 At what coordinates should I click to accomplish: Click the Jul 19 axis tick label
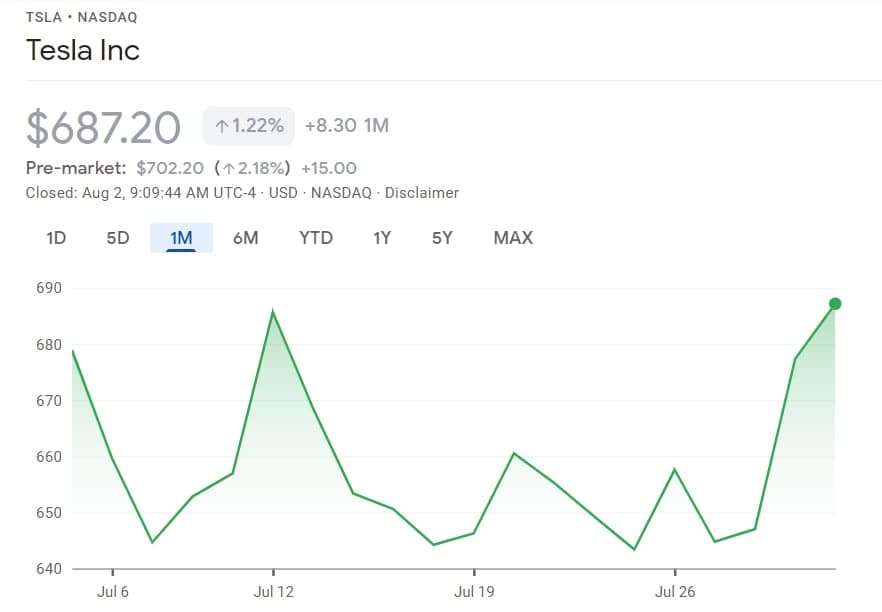pyautogui.click(x=474, y=592)
